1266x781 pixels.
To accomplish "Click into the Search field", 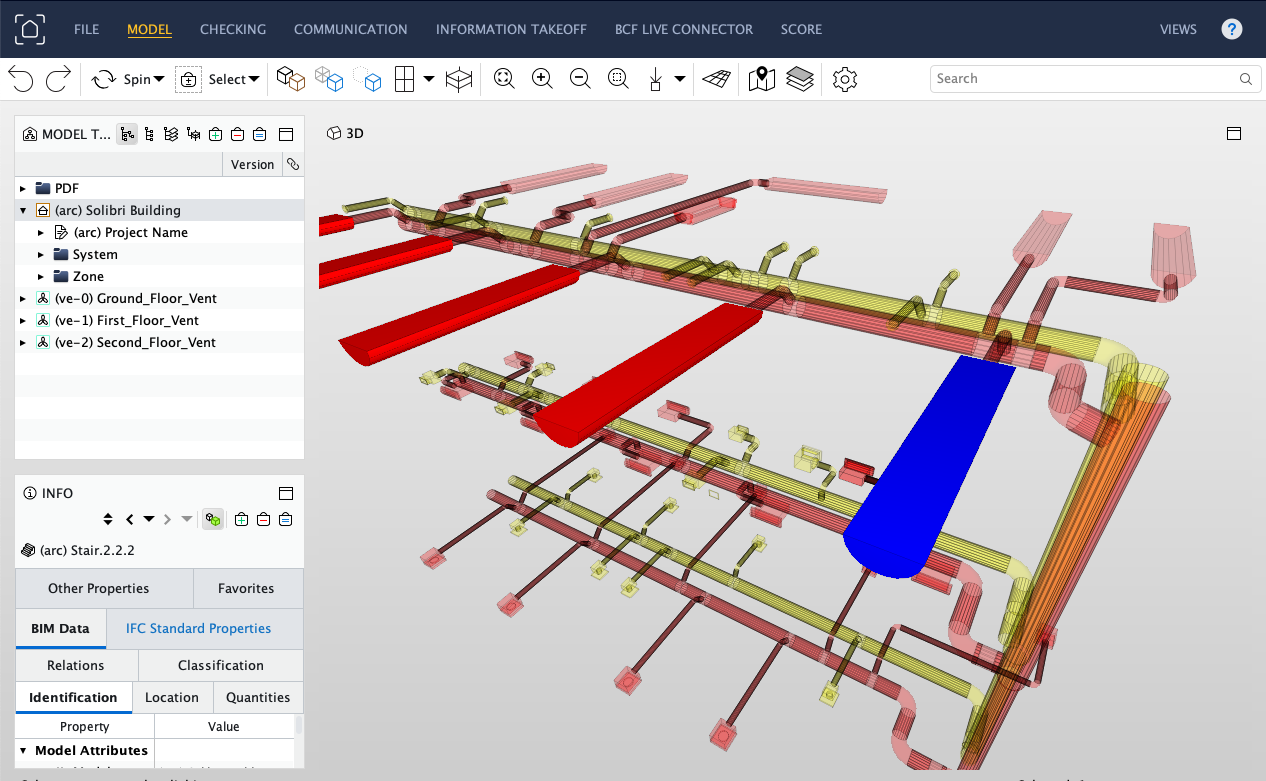I will (1085, 79).
